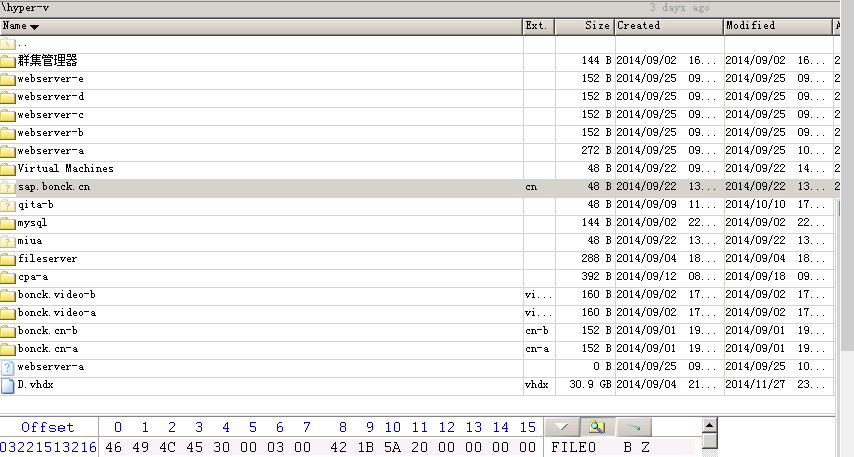Select the qita-b unknown folder icon
854x457 pixels.
(8, 205)
